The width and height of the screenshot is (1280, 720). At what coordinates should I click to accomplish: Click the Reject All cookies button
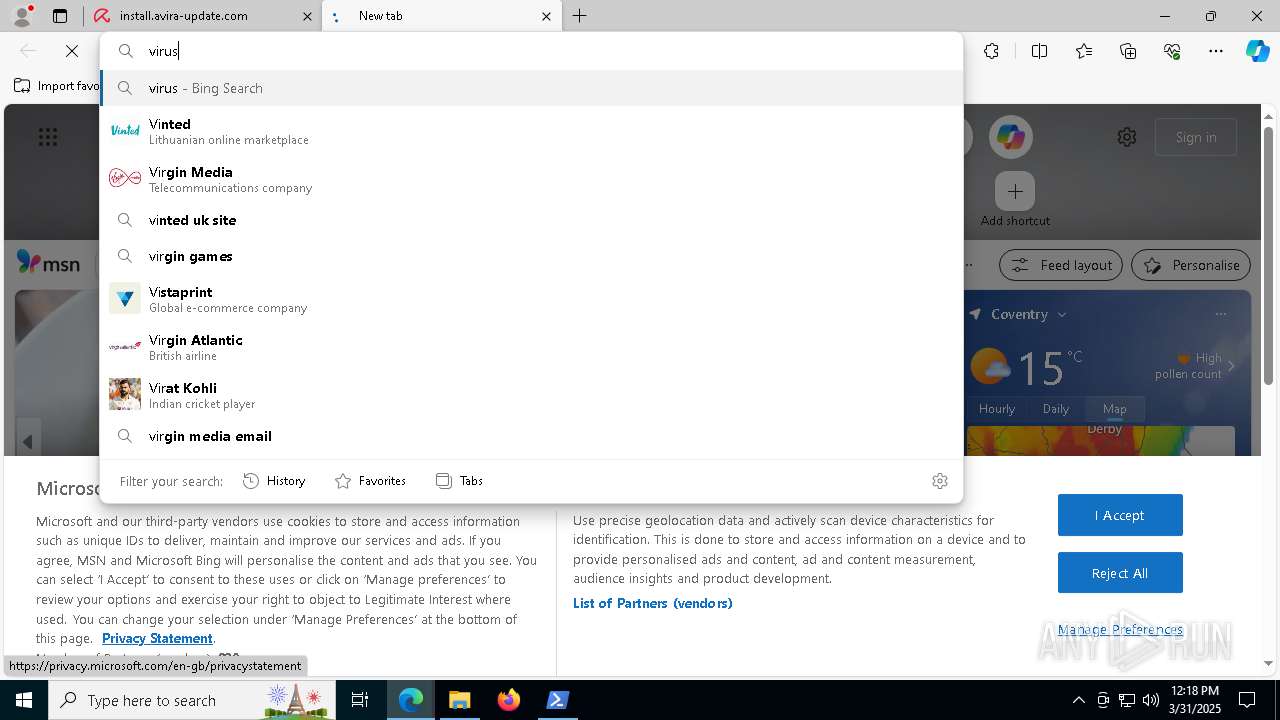[1120, 573]
